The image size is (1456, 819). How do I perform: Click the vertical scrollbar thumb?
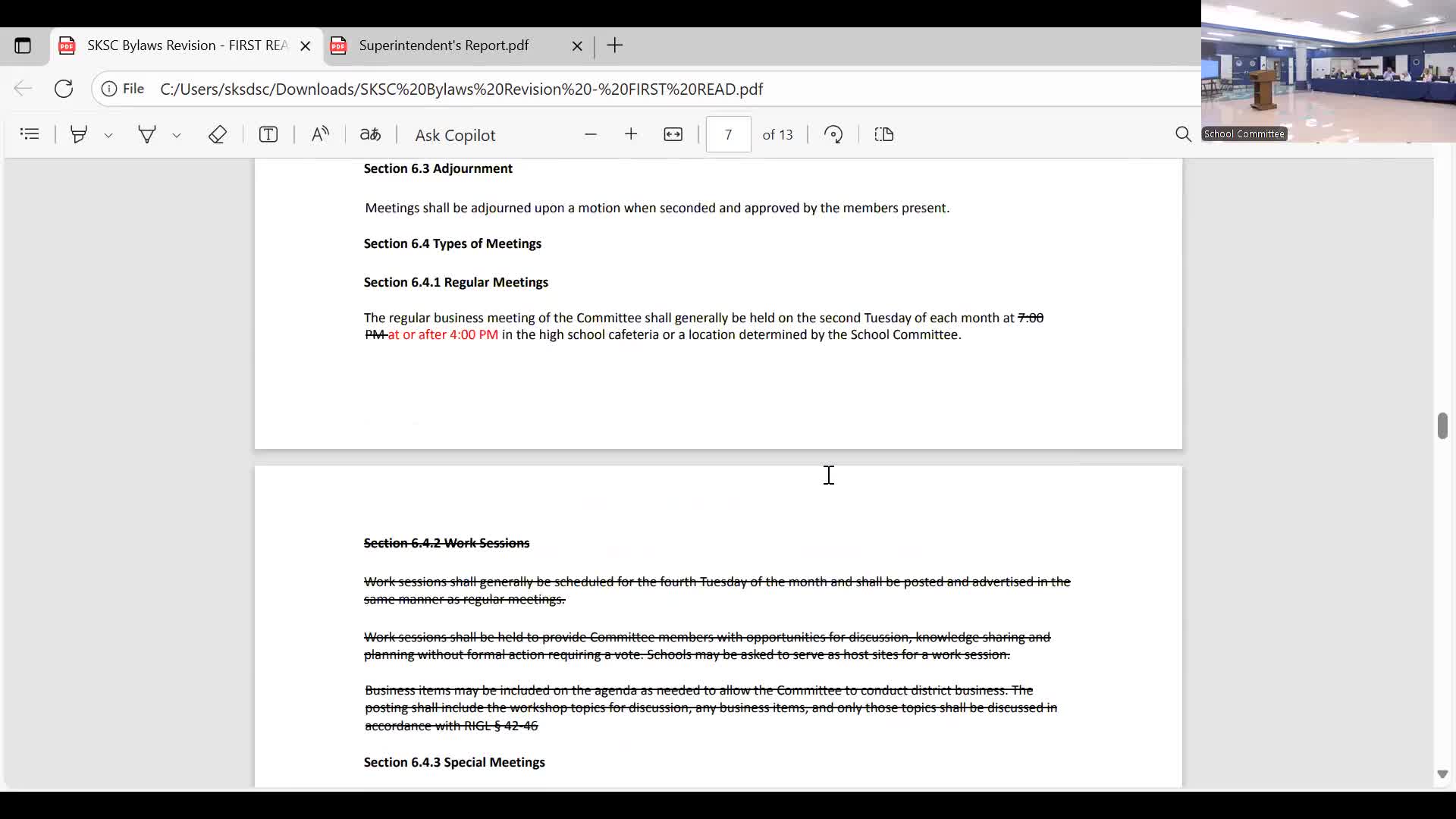pyautogui.click(x=1442, y=425)
